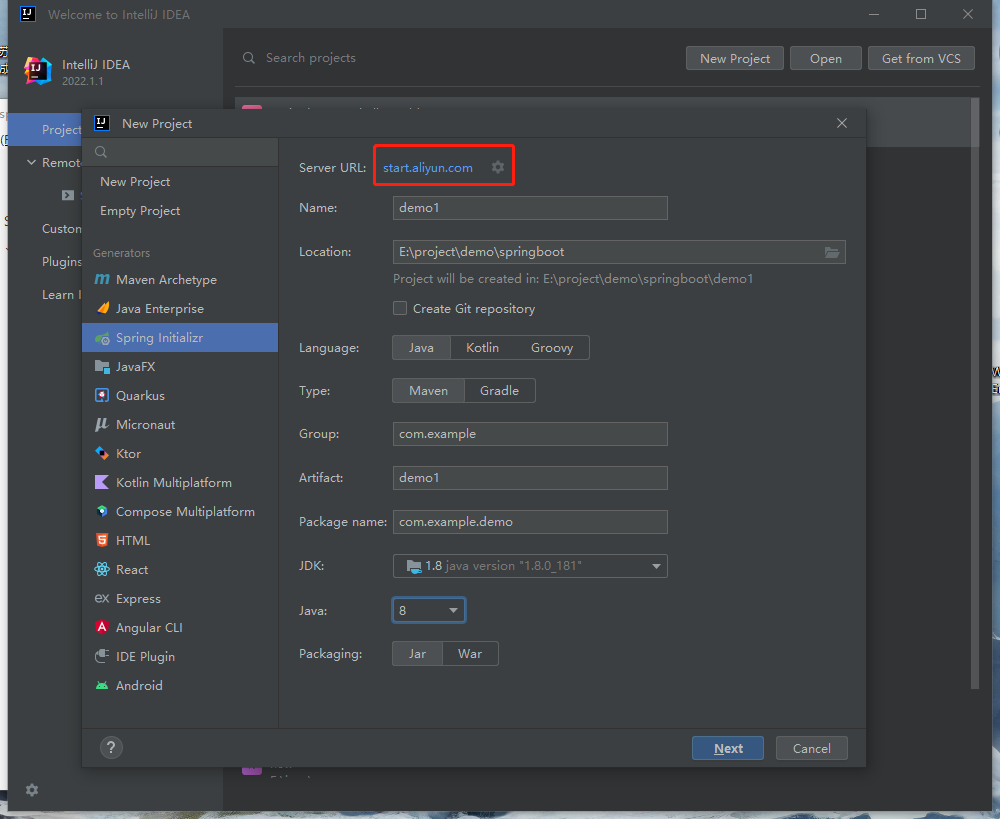Click Get from VCS in Welcome window

(x=921, y=58)
